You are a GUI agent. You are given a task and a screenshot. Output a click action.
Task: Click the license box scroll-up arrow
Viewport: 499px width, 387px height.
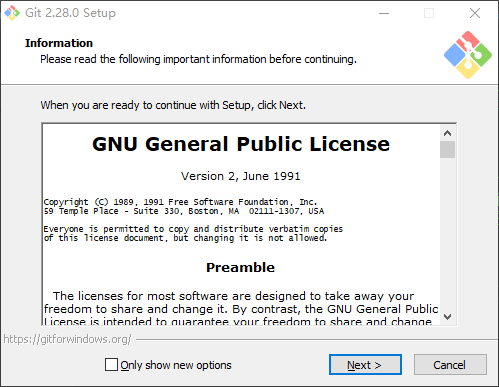tap(447, 133)
